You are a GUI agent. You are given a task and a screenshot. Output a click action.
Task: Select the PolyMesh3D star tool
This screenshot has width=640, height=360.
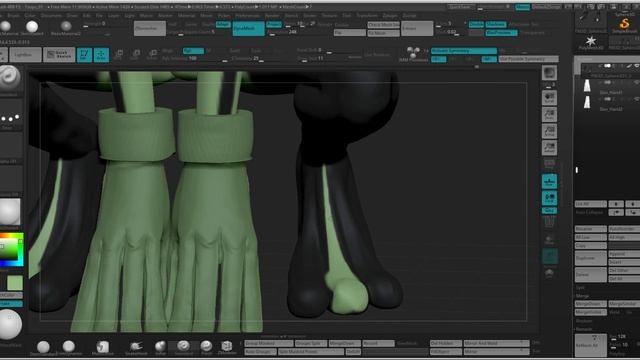[591, 42]
